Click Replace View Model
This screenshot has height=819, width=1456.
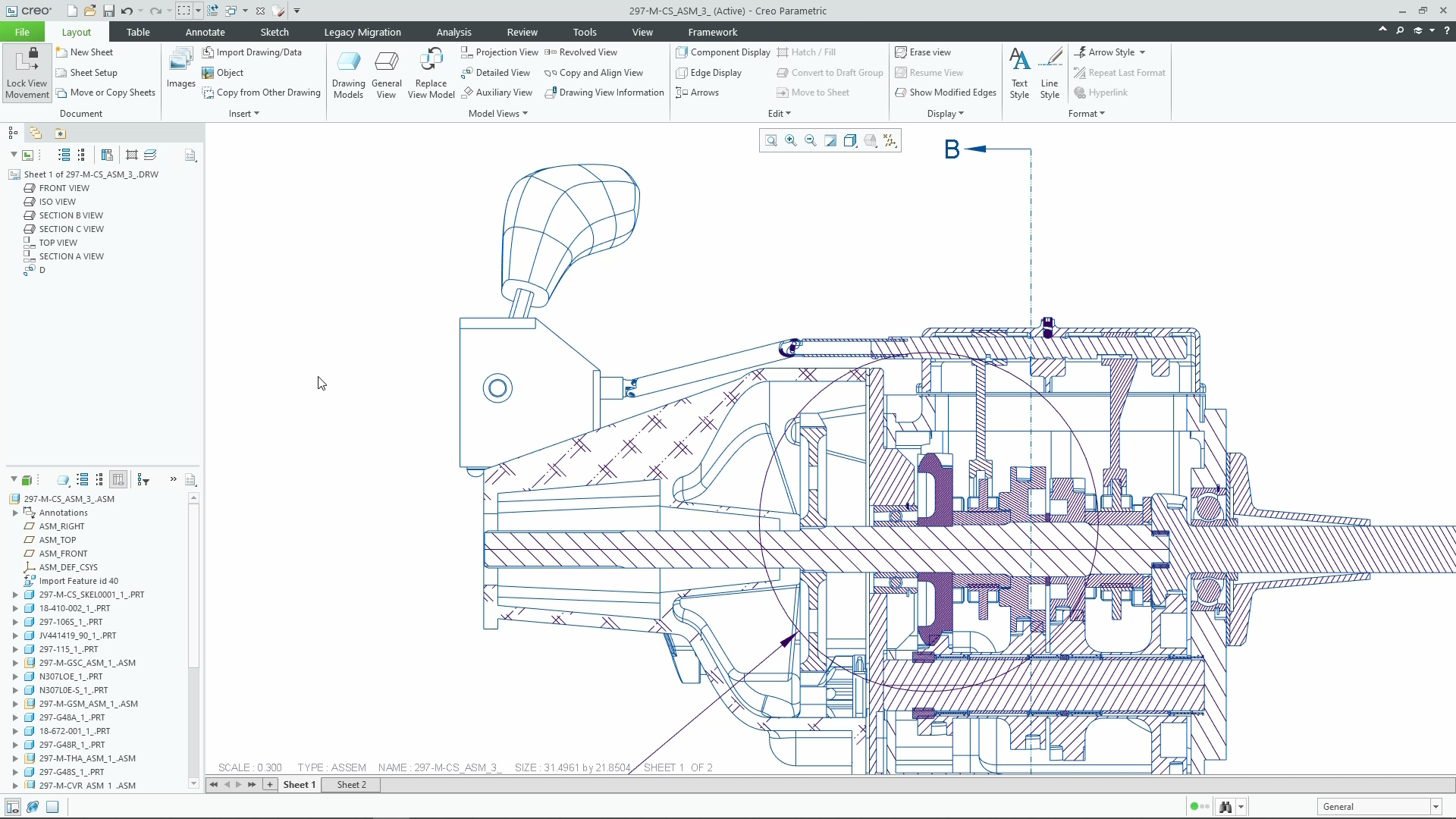[x=431, y=73]
